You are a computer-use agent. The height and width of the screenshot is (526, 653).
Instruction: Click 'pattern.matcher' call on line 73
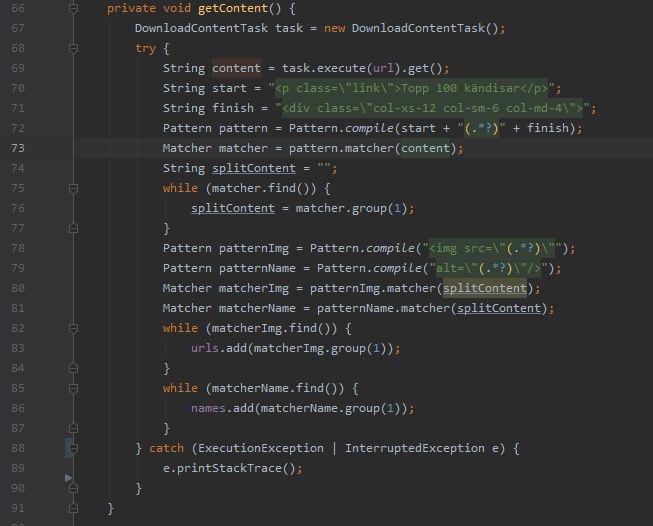tap(341, 148)
